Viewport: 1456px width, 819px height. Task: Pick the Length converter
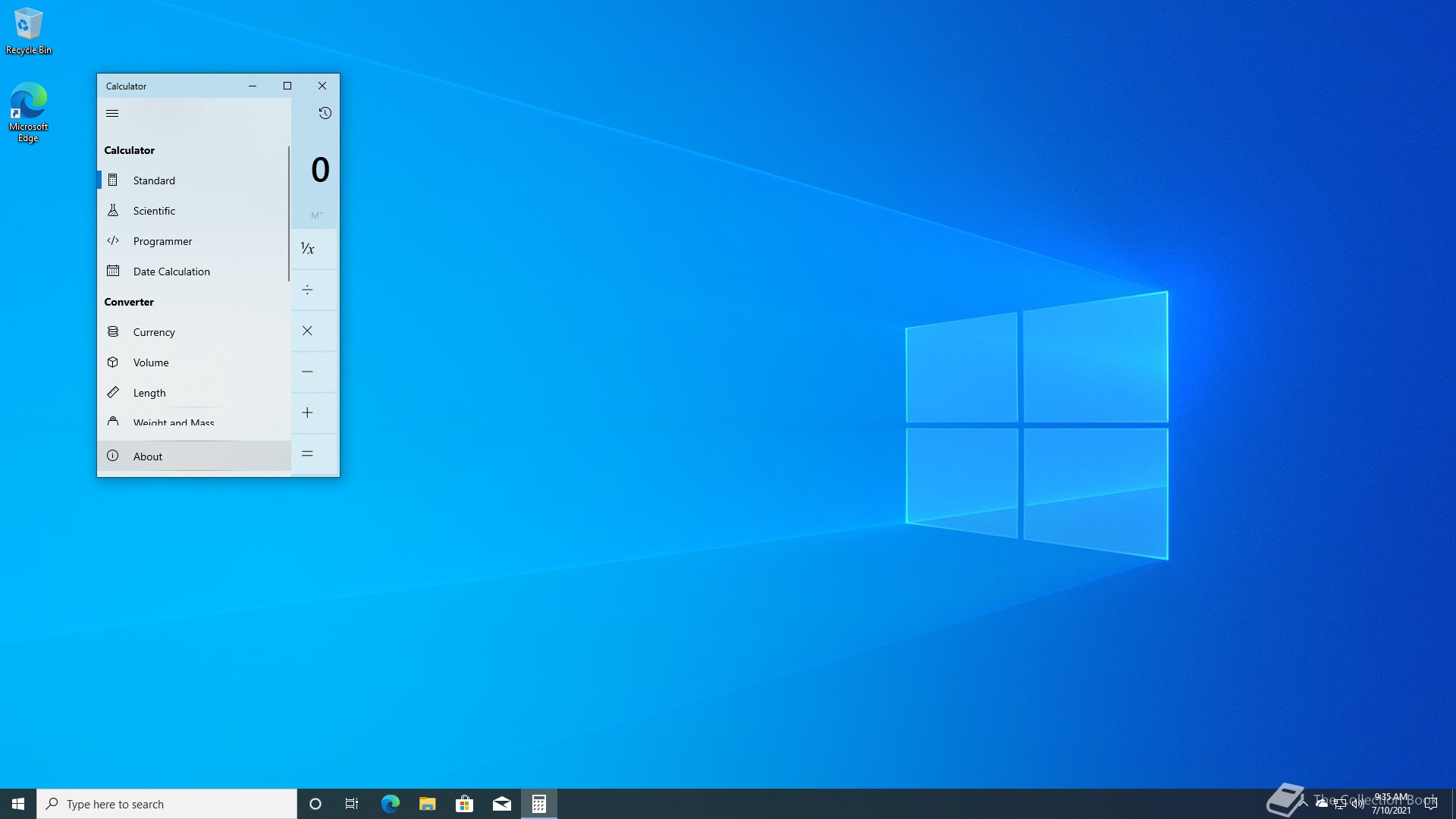(x=149, y=393)
